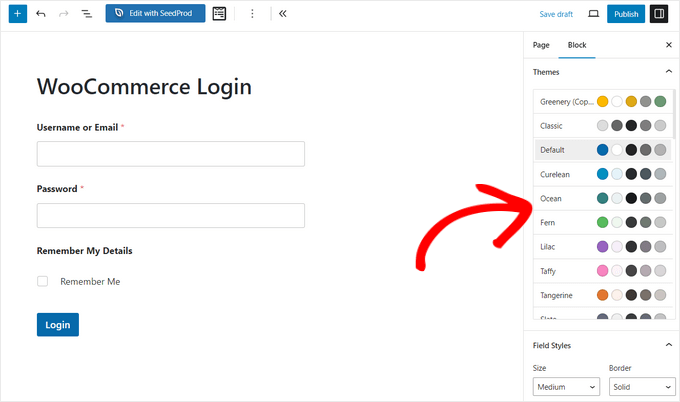This screenshot has height=402, width=680.
Task: Click the Remember My Details label
Action: pos(85,251)
